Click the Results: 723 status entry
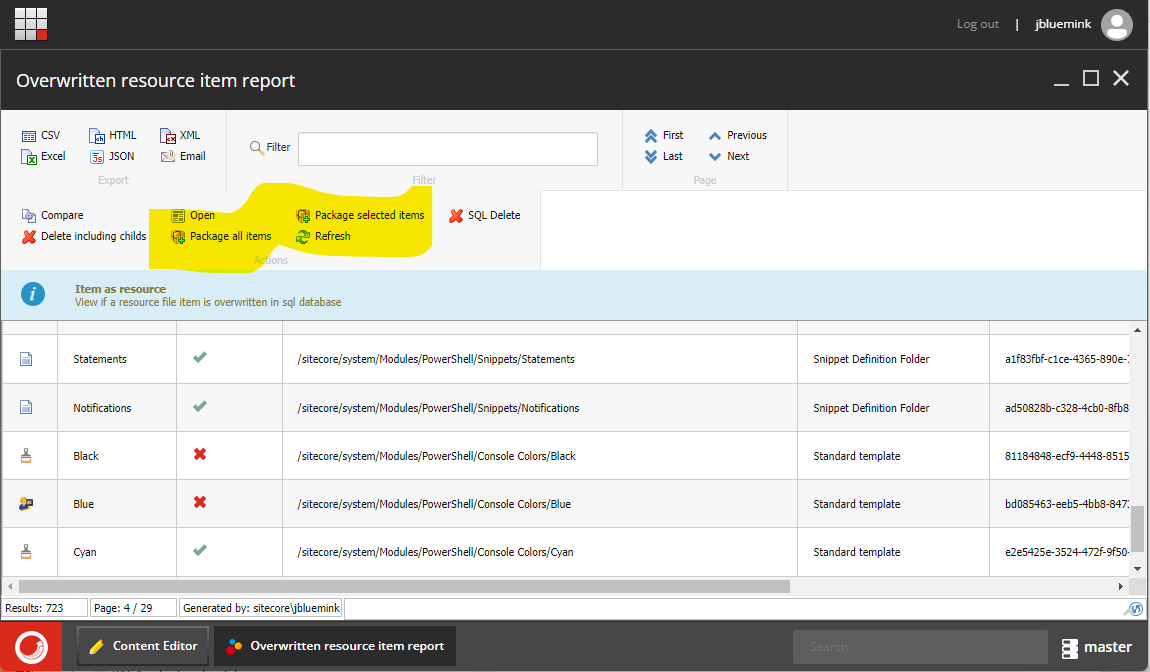Image resolution: width=1150 pixels, height=672 pixels. (x=45, y=608)
